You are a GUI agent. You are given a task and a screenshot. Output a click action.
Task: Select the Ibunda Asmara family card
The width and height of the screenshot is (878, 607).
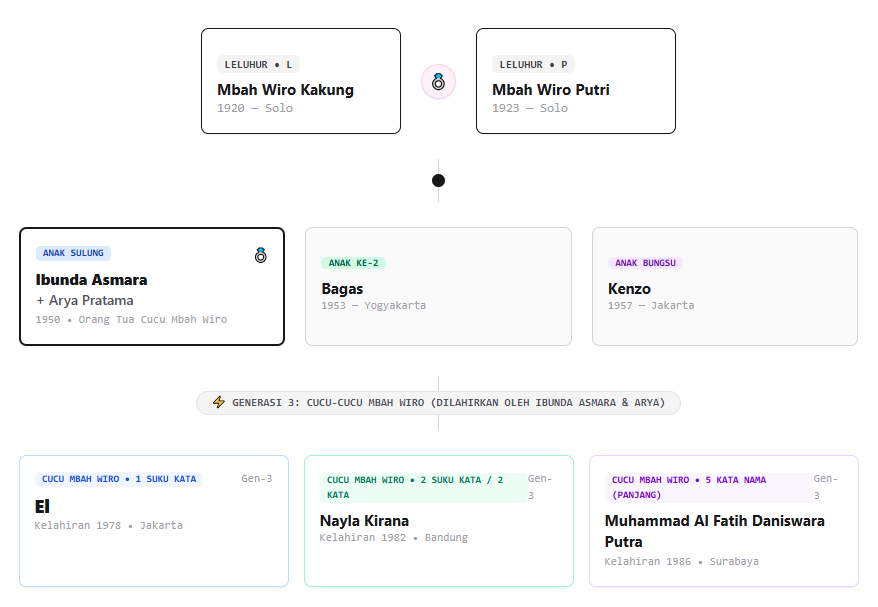(x=152, y=286)
